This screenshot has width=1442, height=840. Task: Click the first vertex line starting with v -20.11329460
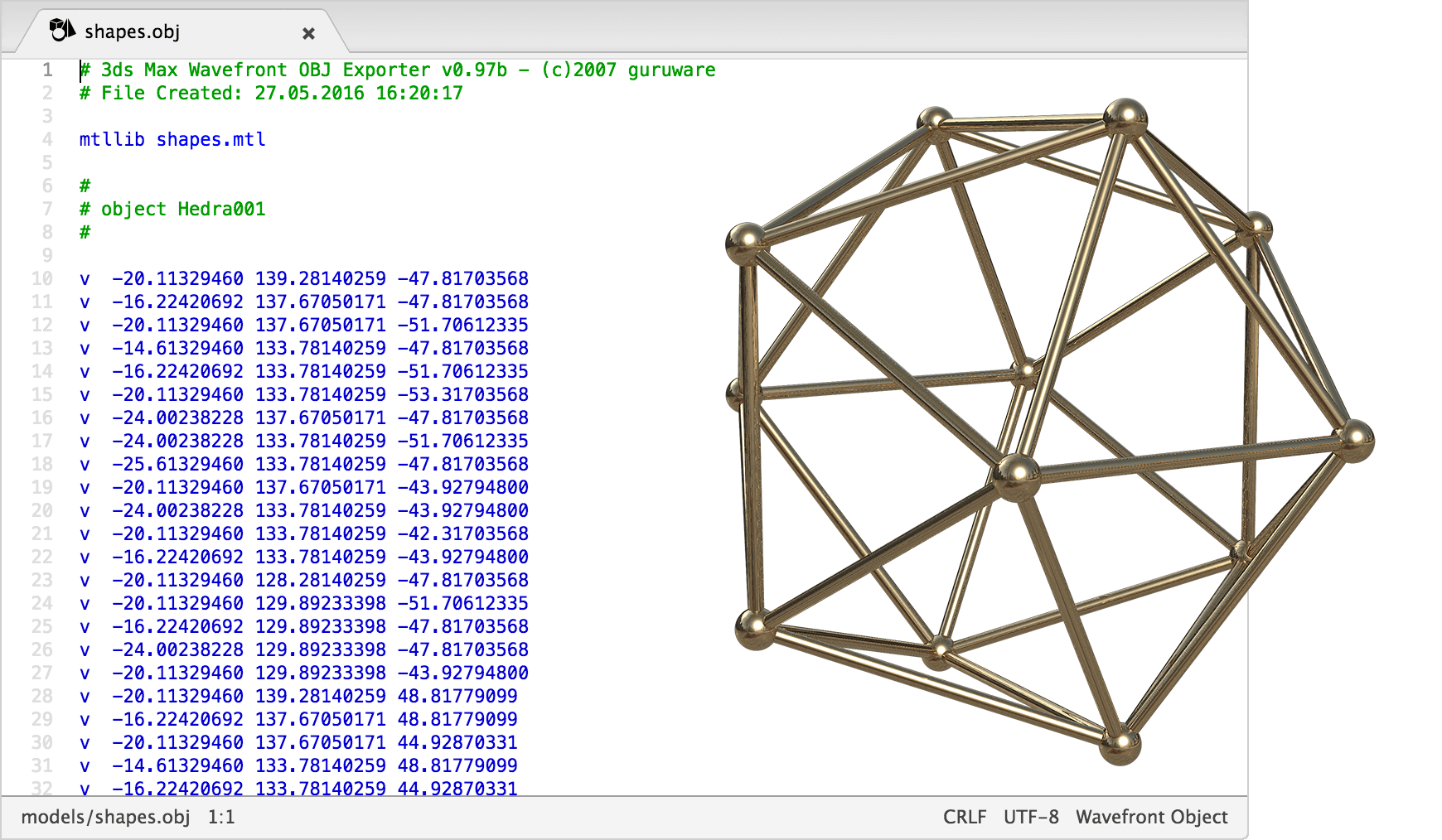click(x=302, y=278)
